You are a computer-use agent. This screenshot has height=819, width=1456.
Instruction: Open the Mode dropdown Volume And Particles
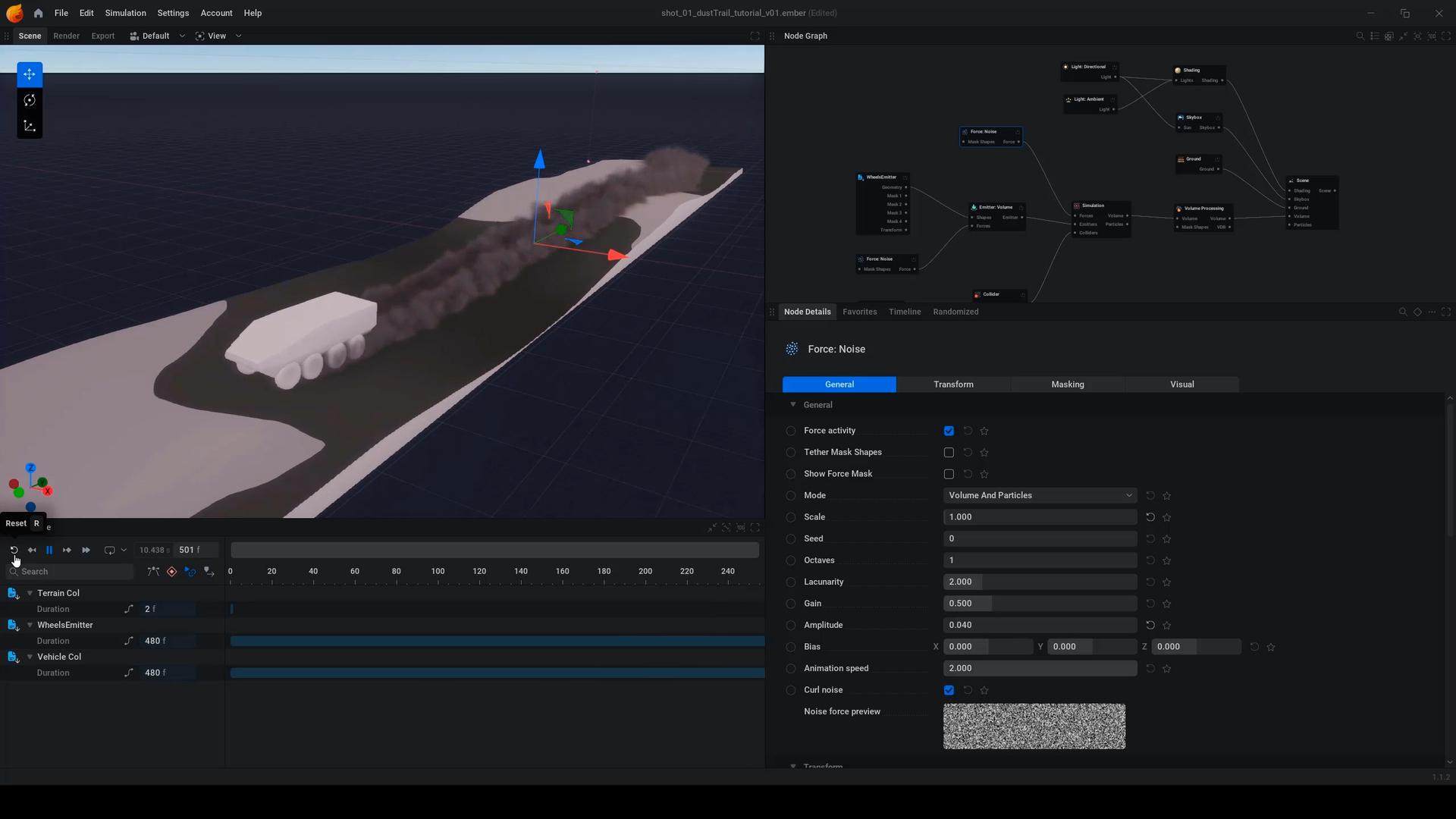1039,495
